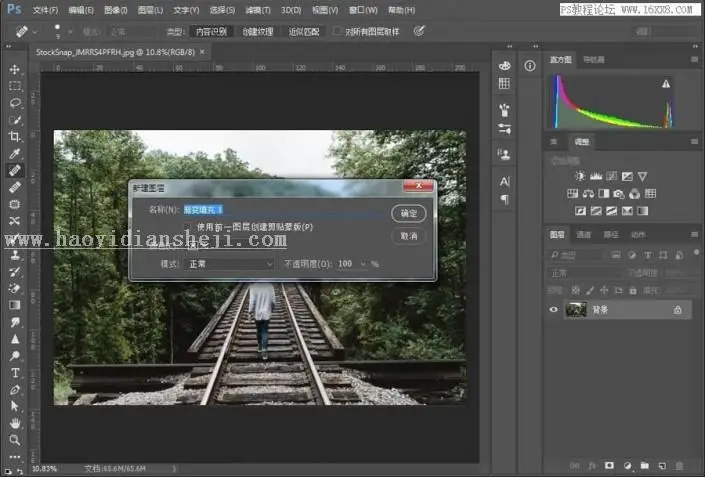The height and width of the screenshot is (477, 705).
Task: Open the Layers panel flyout menu
Action: [x=694, y=235]
